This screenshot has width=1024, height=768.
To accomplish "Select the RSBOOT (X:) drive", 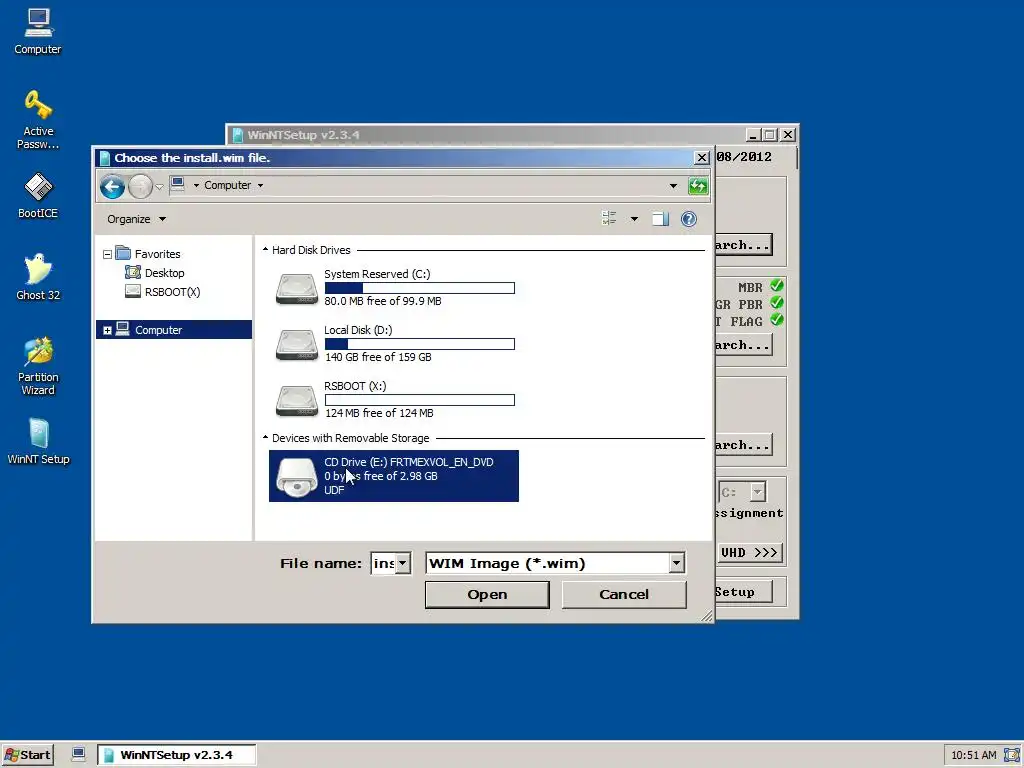I will tap(394, 400).
